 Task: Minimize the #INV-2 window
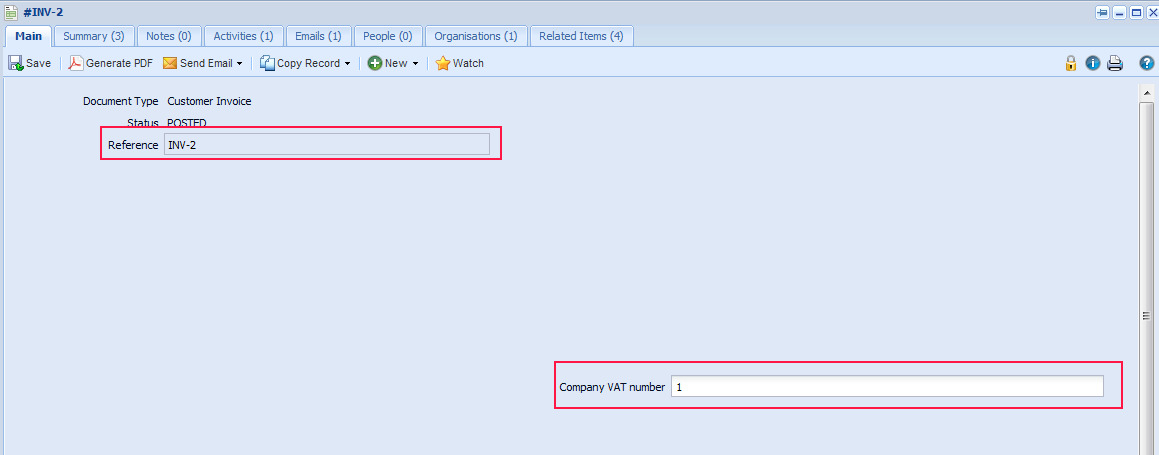(x=1120, y=12)
